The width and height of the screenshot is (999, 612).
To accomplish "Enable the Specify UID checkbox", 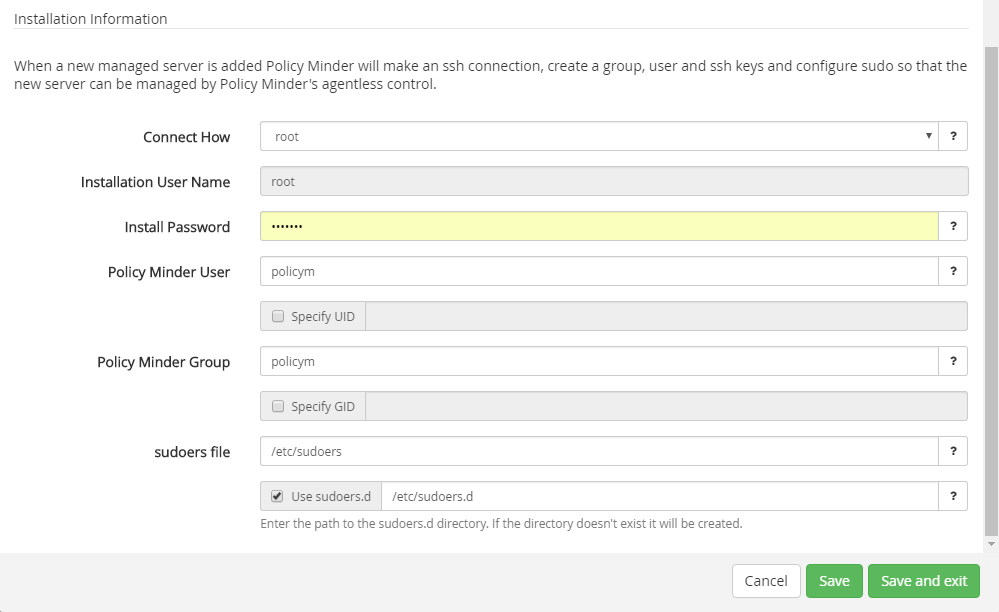I will [x=278, y=317].
